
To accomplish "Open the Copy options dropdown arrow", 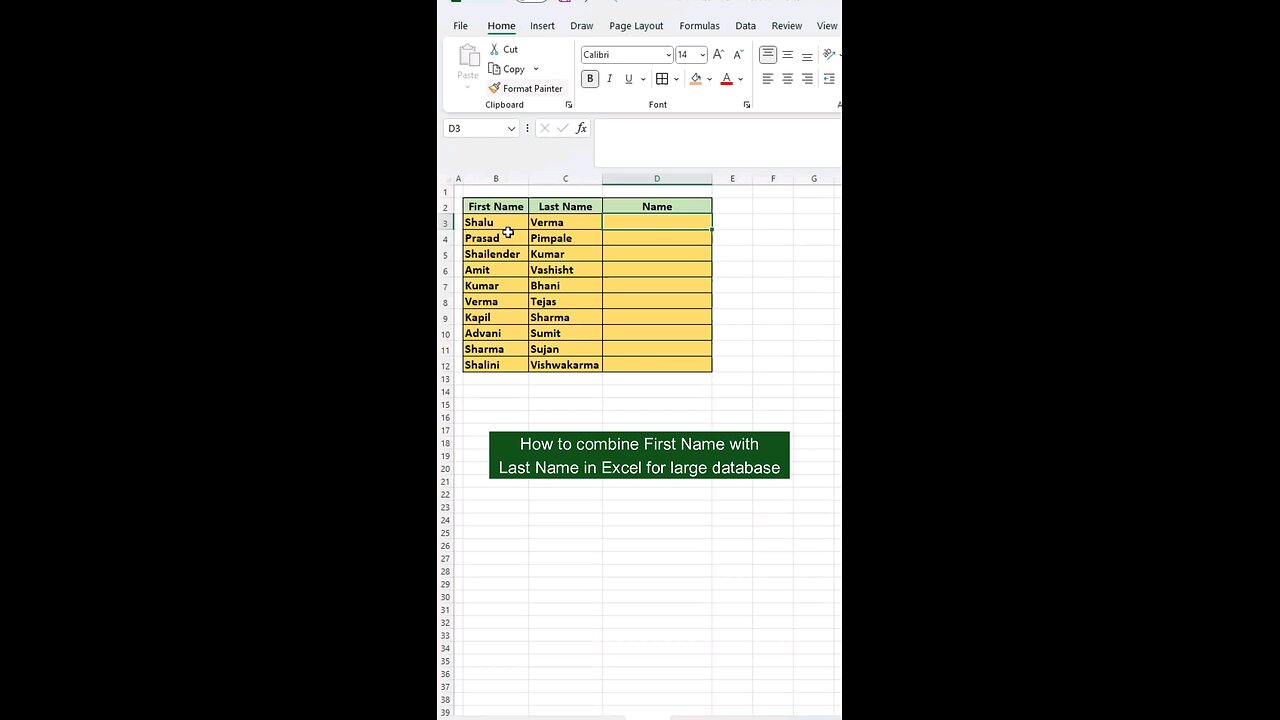I will [536, 69].
